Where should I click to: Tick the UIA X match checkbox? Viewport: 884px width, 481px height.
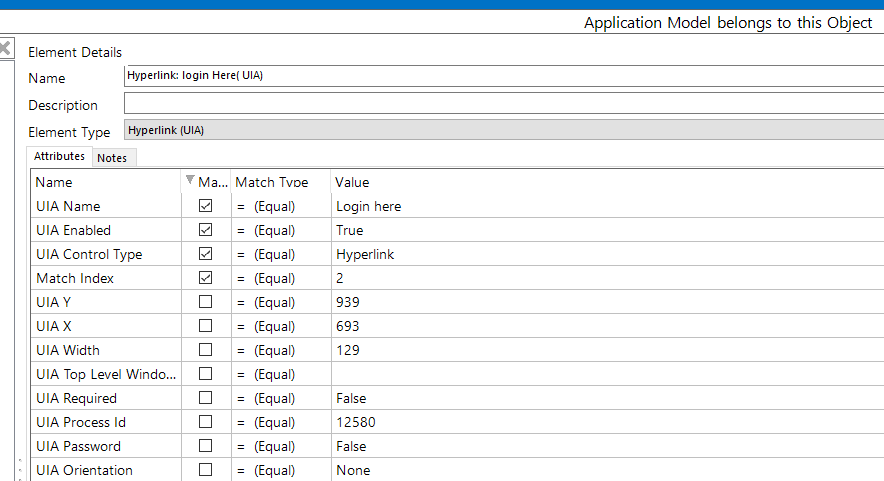[x=206, y=326]
